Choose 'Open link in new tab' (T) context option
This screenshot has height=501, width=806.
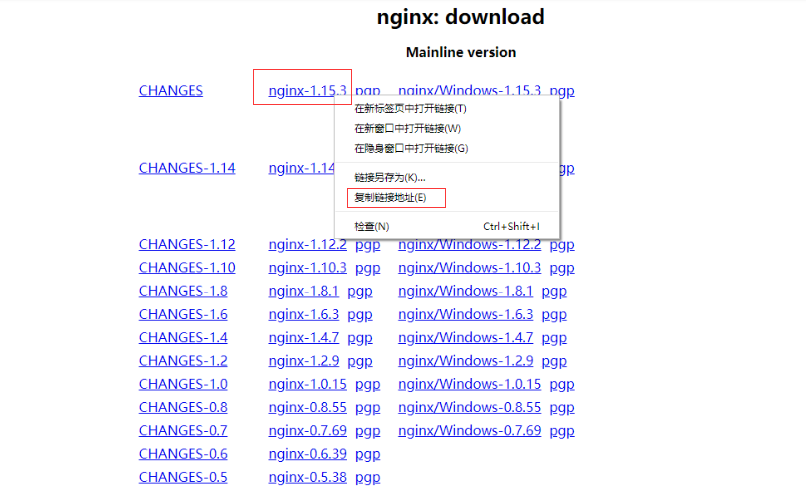click(410, 108)
